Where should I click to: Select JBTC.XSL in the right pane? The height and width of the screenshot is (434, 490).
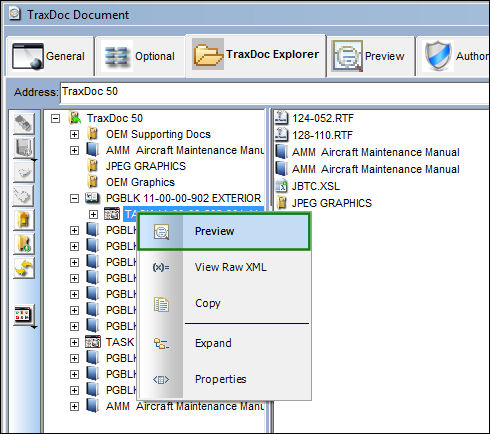[x=316, y=186]
